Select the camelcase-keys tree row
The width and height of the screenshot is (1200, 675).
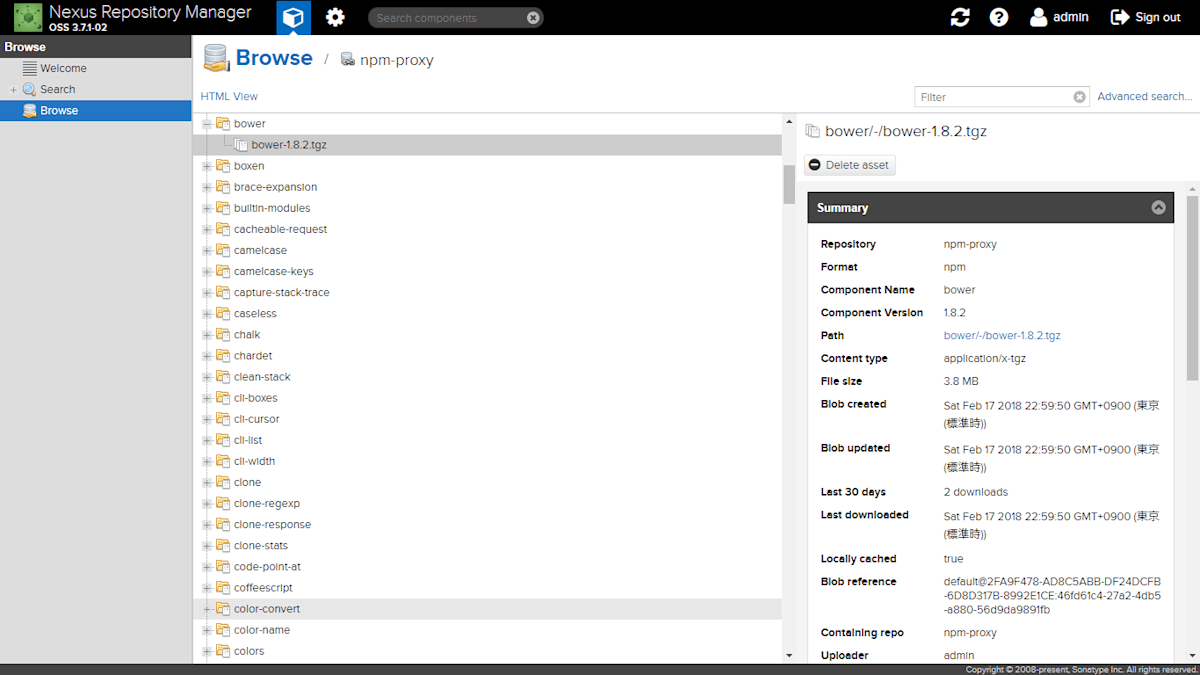[487, 271]
